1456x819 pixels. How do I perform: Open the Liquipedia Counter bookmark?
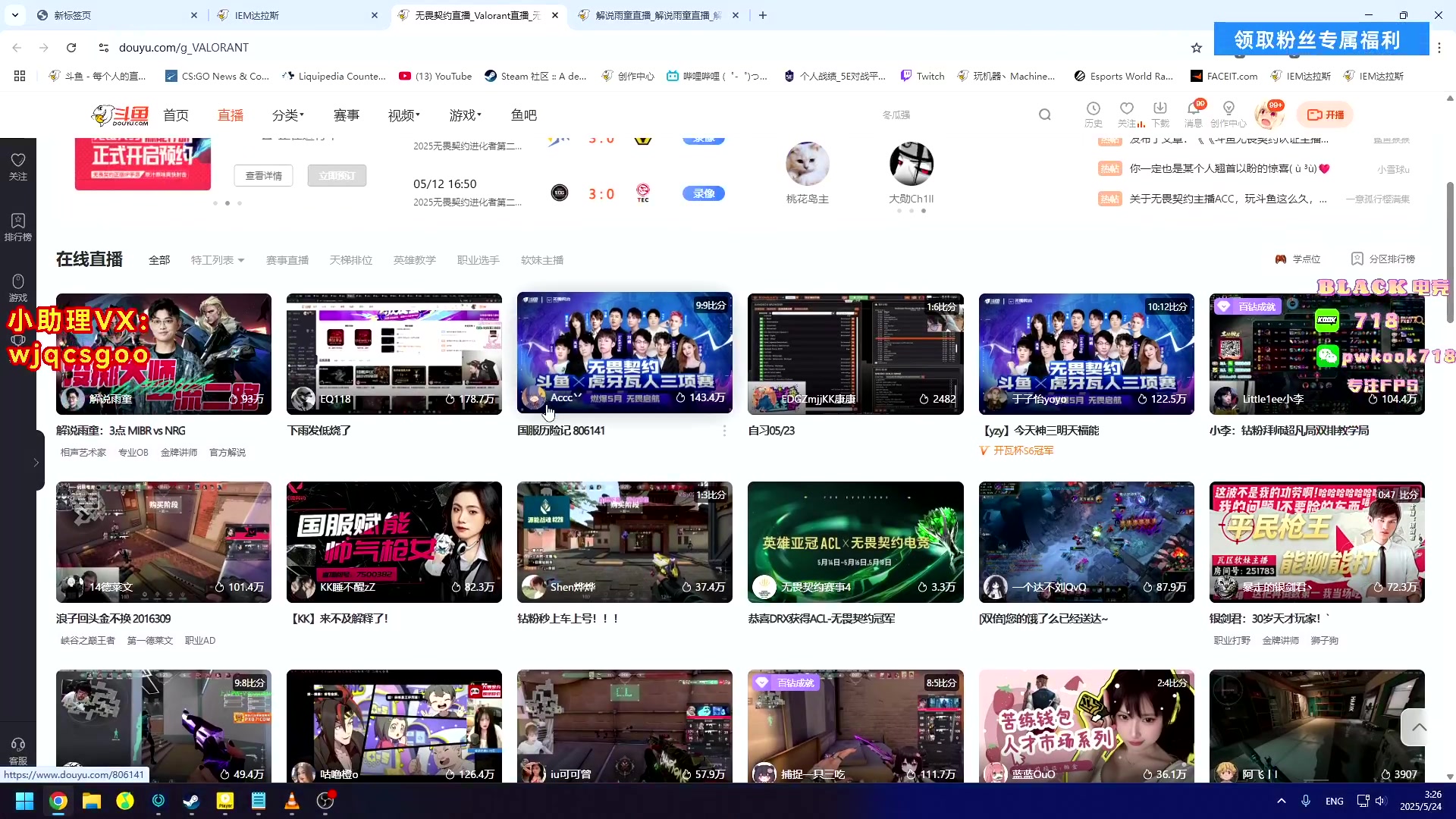coord(334,76)
